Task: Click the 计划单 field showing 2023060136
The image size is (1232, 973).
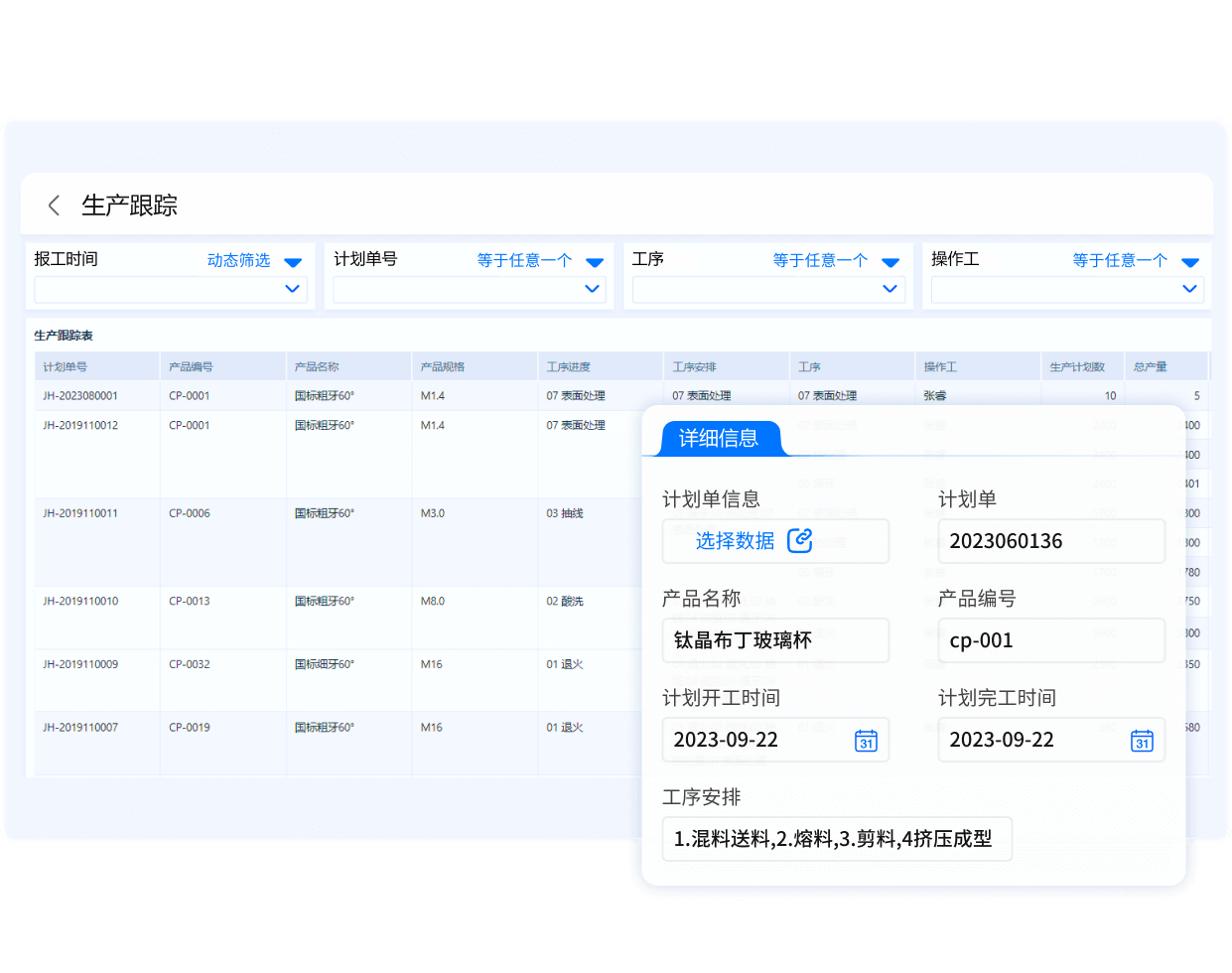Action: (x=1051, y=541)
